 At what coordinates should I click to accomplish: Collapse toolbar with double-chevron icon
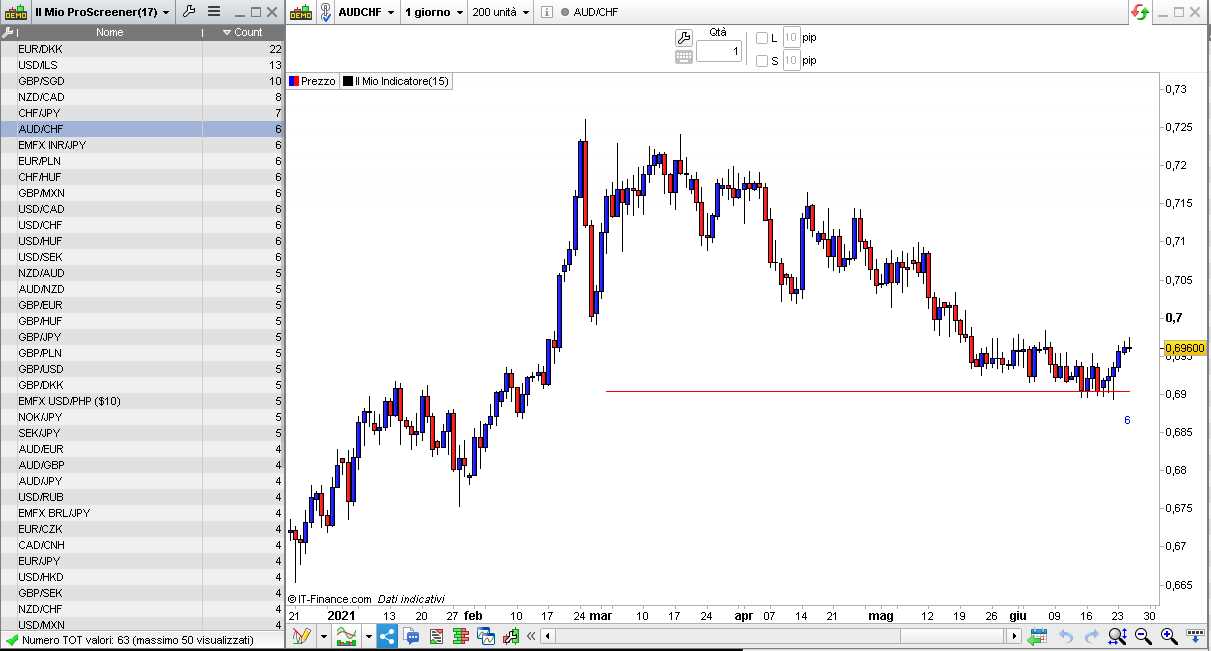[x=532, y=636]
